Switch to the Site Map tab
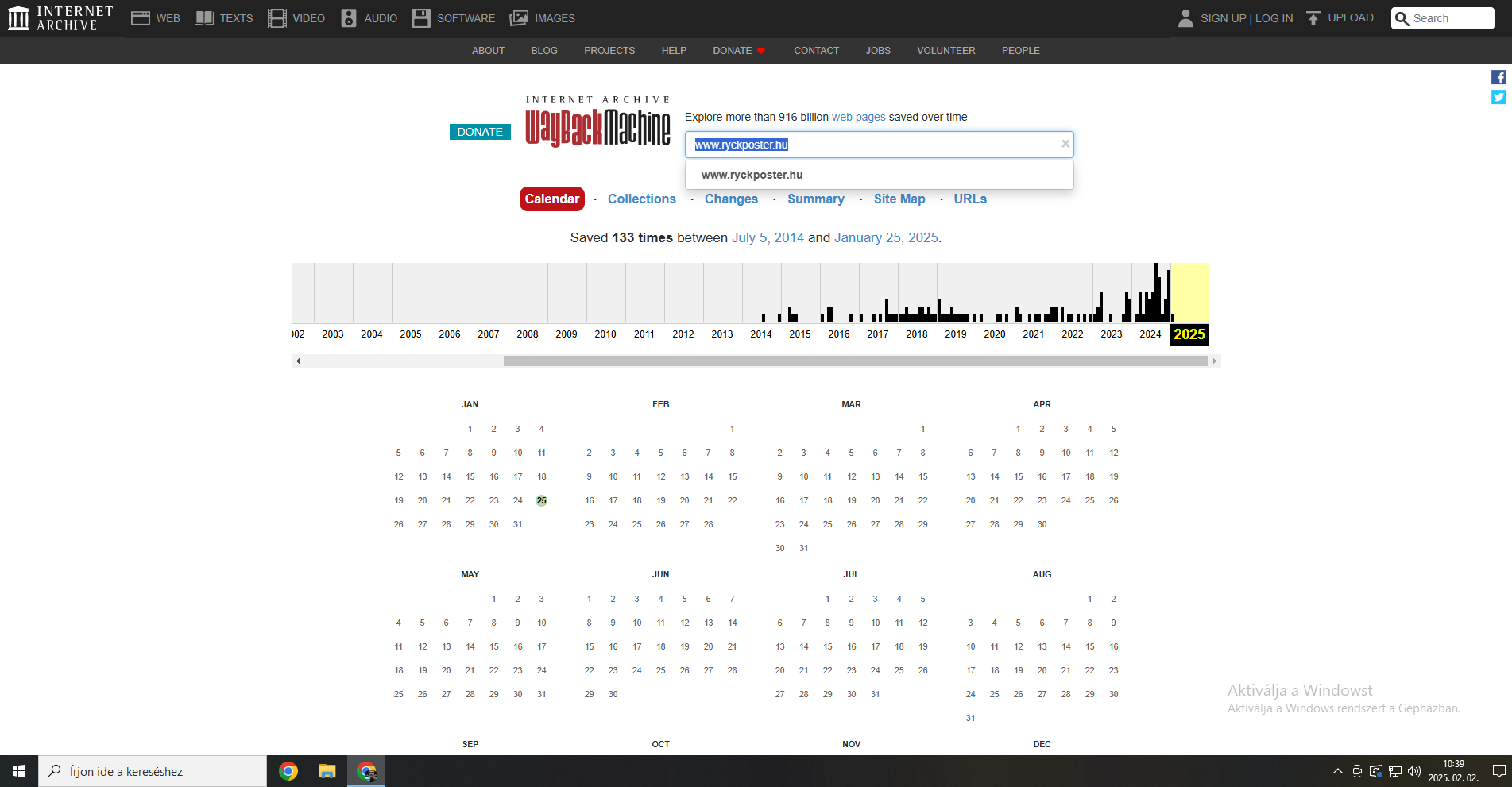 coord(899,199)
